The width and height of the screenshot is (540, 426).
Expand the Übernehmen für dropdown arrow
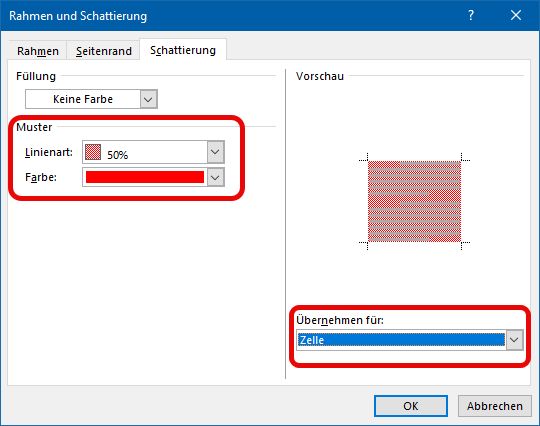pyautogui.click(x=514, y=340)
